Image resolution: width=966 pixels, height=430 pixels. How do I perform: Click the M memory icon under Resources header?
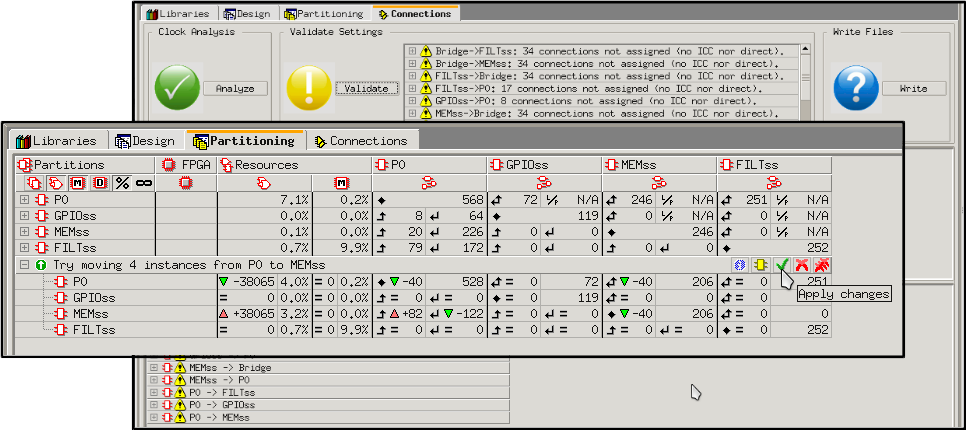(x=342, y=183)
